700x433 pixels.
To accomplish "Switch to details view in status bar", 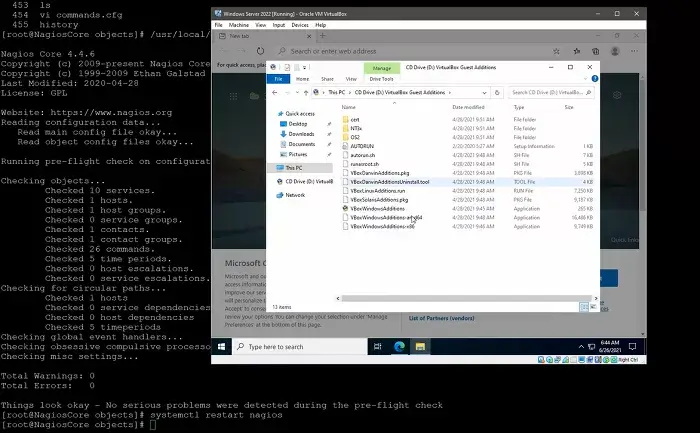I will point(586,307).
